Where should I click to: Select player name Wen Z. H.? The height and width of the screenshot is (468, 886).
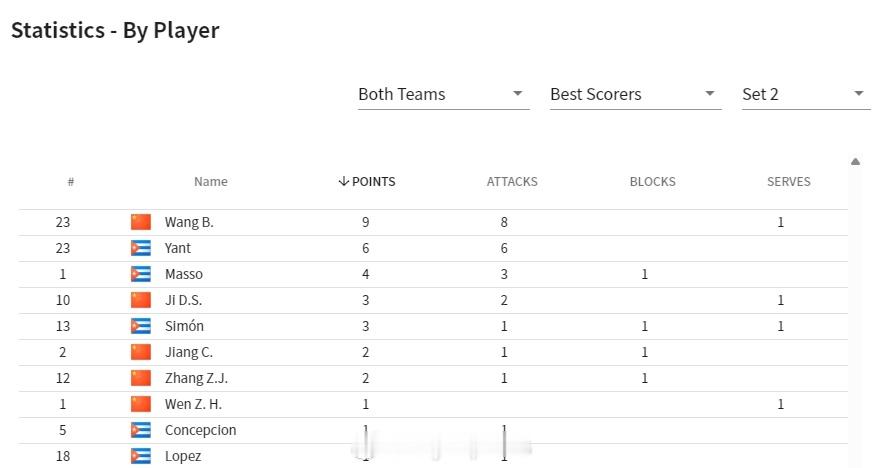point(193,404)
